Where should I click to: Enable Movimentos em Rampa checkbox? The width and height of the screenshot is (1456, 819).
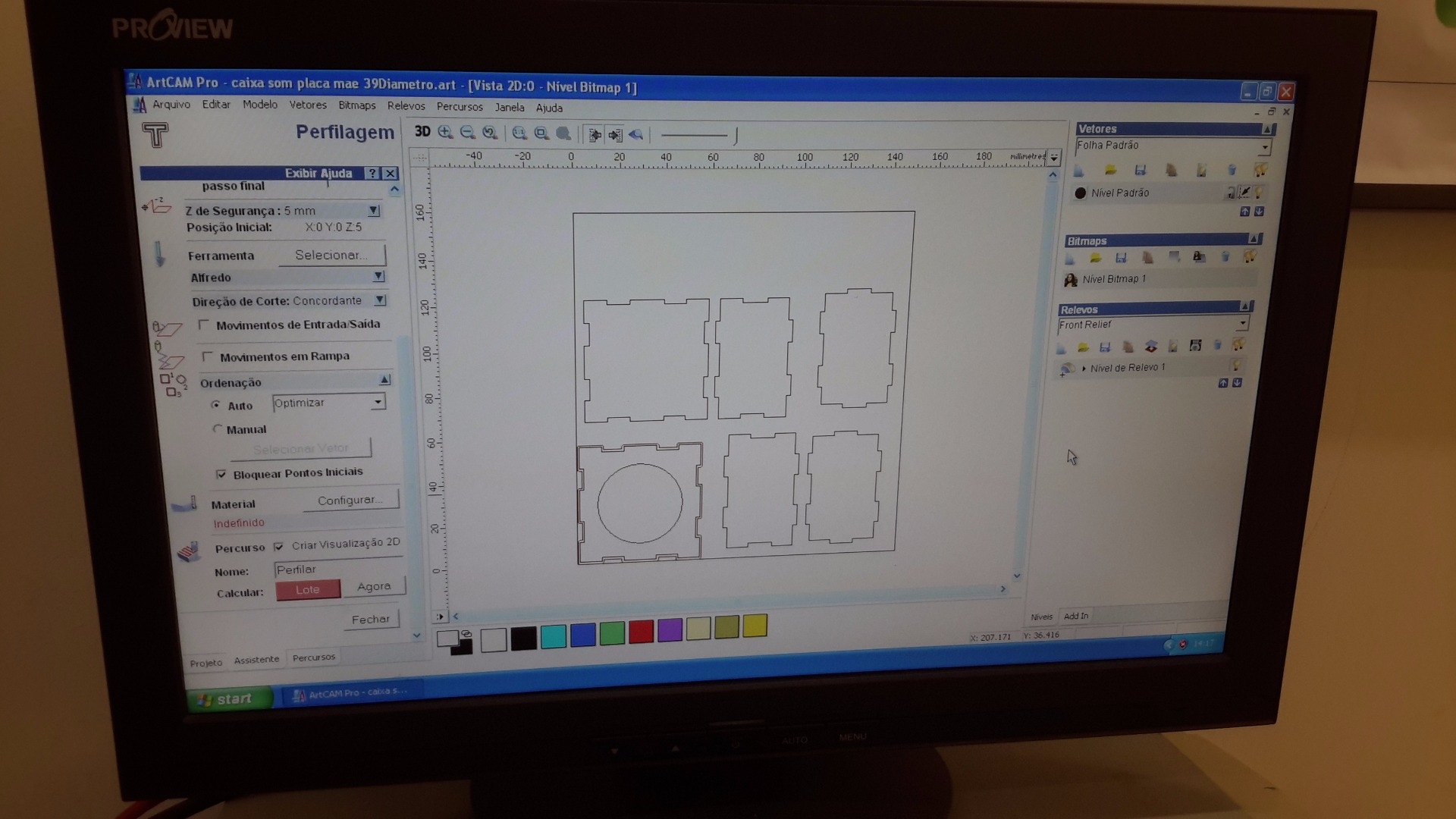(208, 356)
